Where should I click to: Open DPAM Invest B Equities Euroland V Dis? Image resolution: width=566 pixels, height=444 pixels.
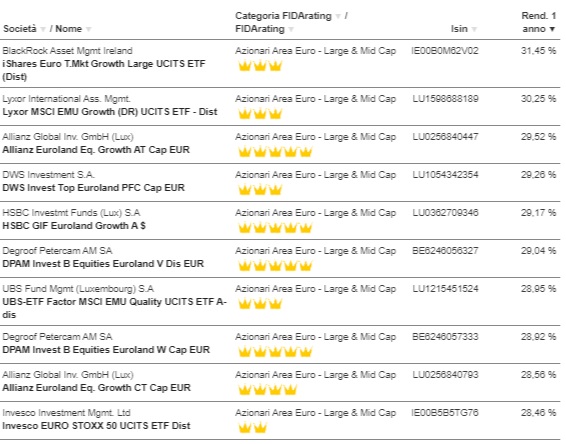tap(103, 264)
